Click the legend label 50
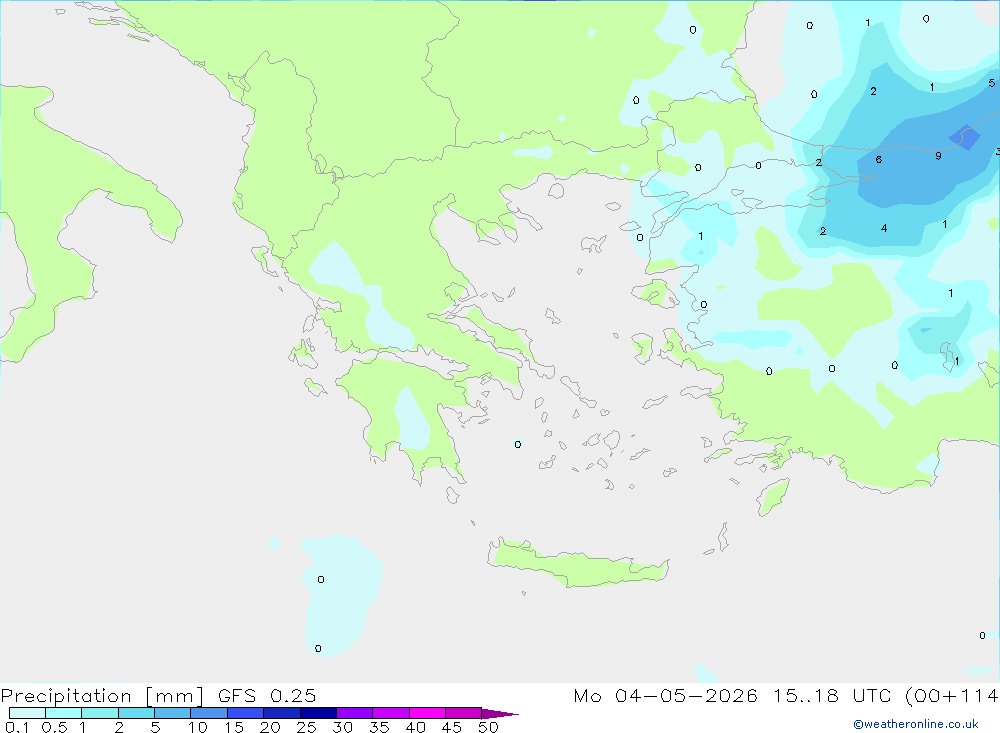The height and width of the screenshot is (733, 1000). point(488,727)
